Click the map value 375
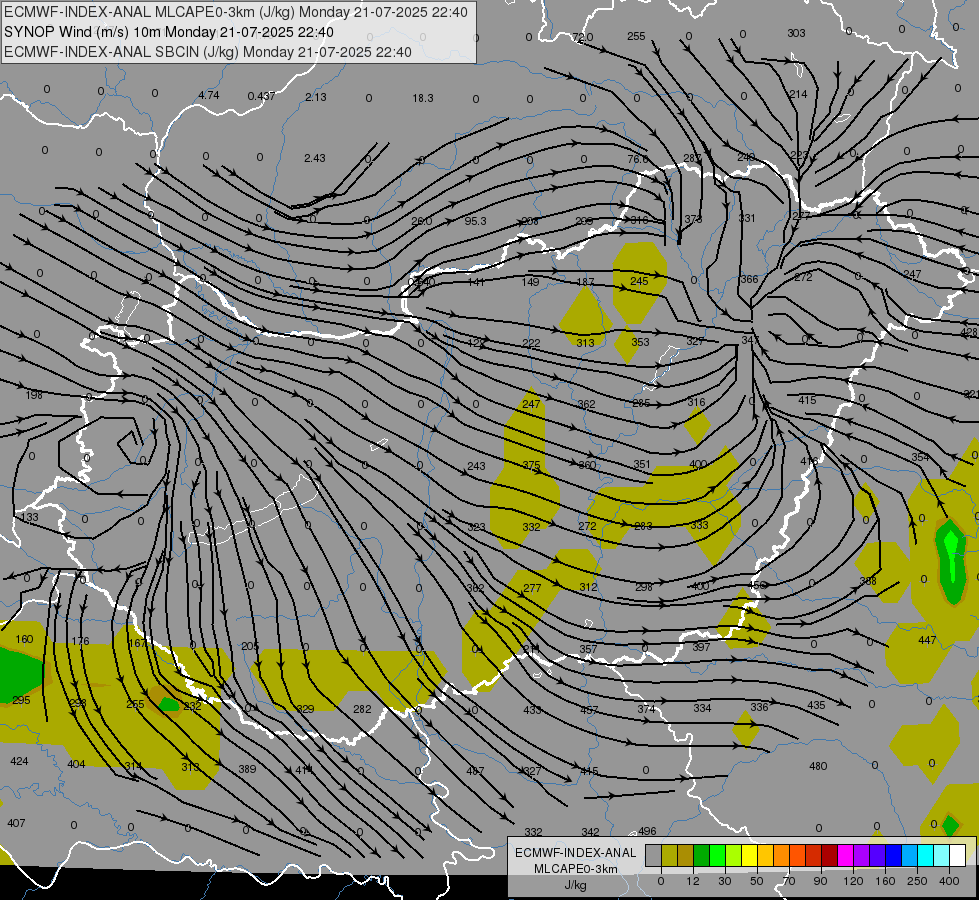The width and height of the screenshot is (979, 900). (x=531, y=465)
